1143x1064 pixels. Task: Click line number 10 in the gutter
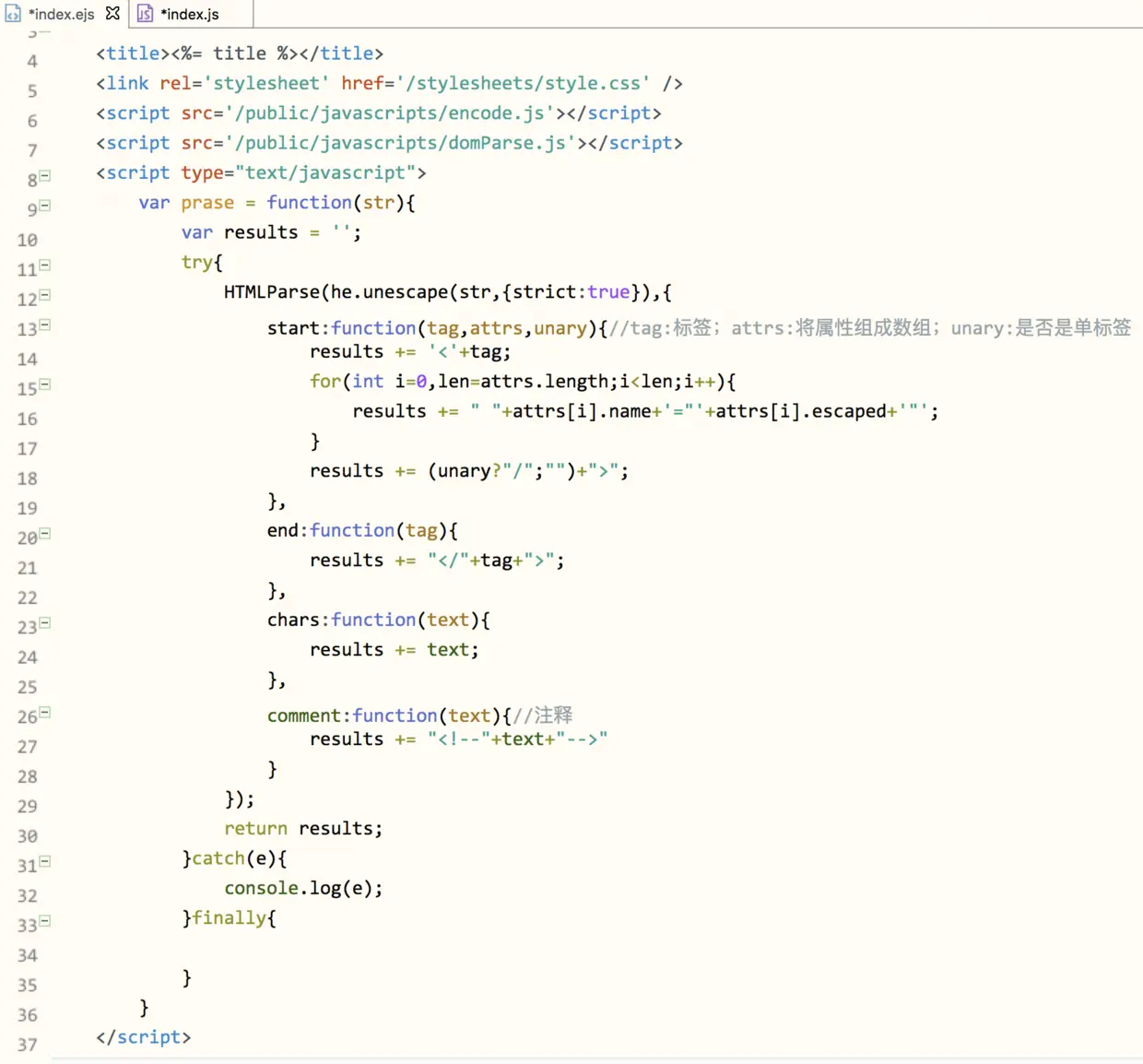coord(28,241)
